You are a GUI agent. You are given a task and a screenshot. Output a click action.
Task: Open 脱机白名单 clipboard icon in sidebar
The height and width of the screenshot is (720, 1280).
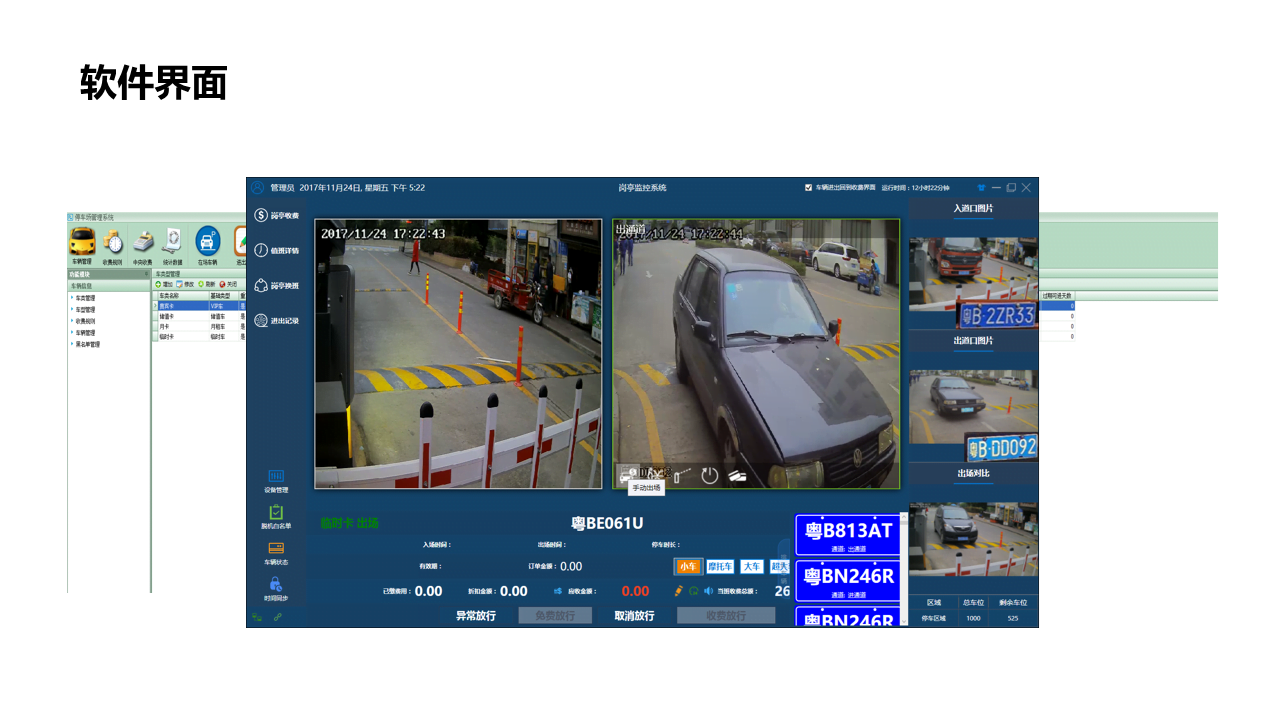(x=276, y=512)
